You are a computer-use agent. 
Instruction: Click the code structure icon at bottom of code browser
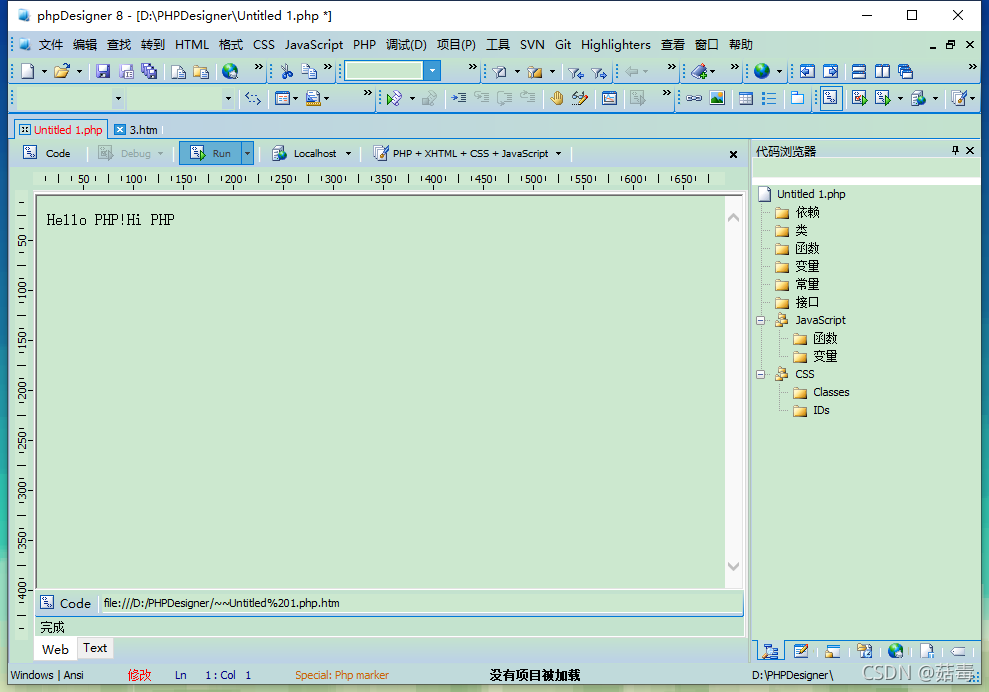click(770, 650)
